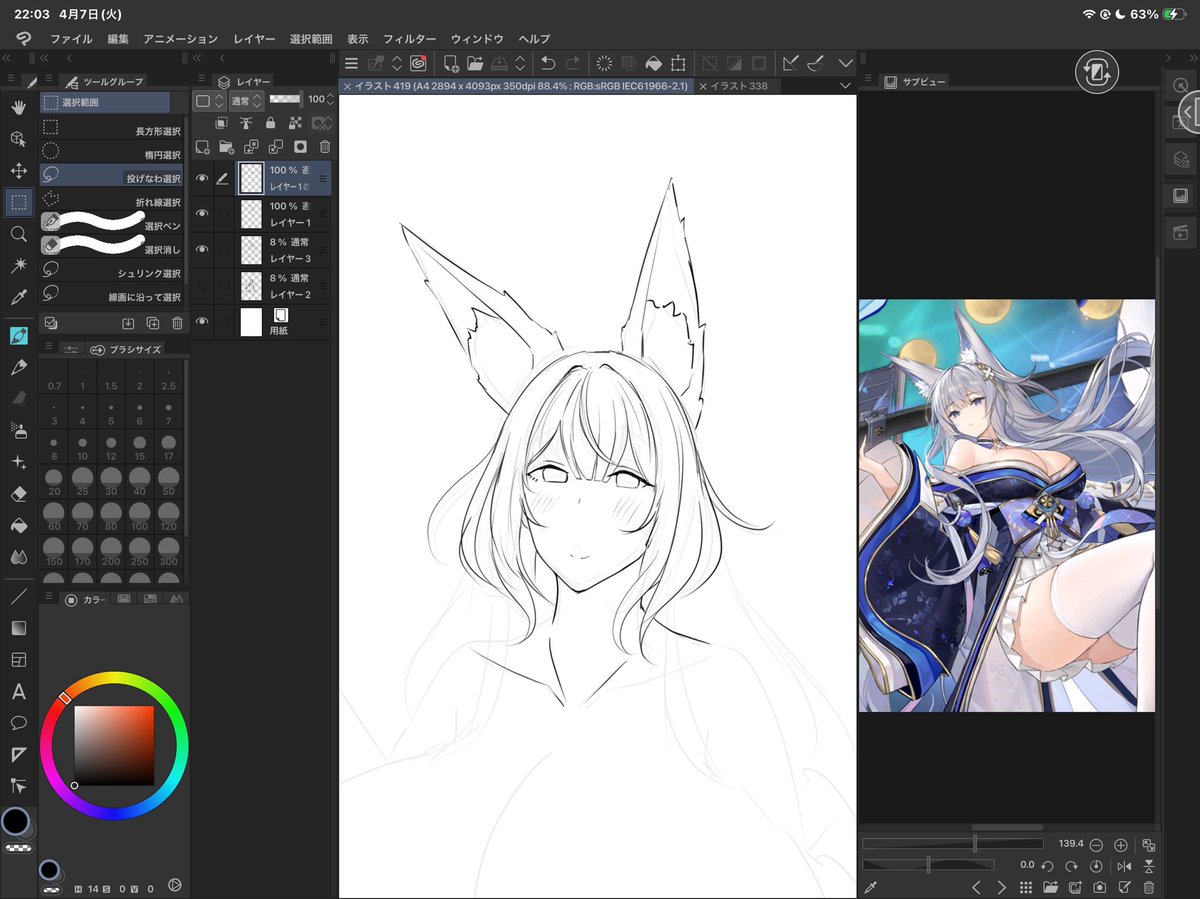The height and width of the screenshot is (899, 1200).
Task: Open canvas tab list chevron
Action: click(845, 86)
